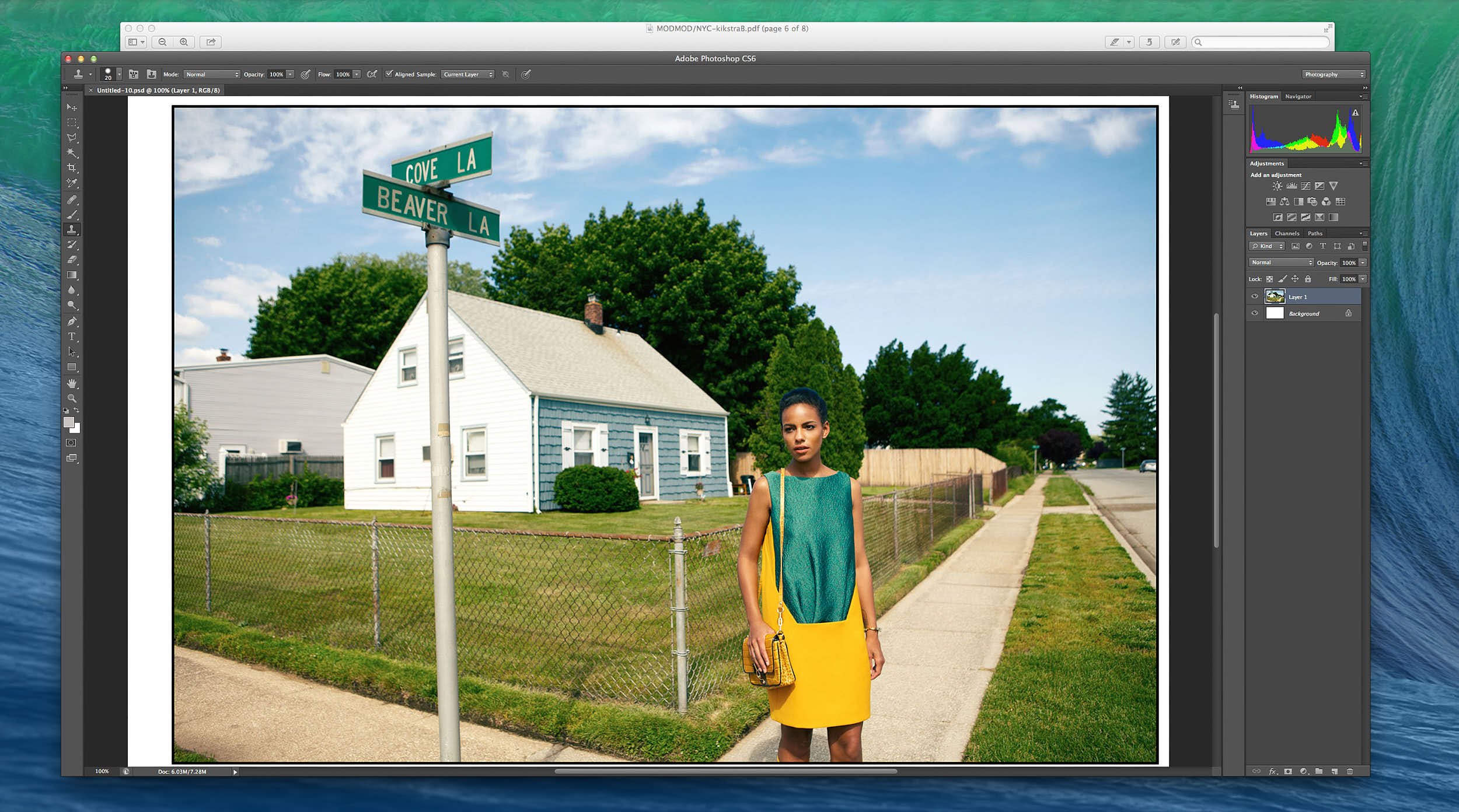The width and height of the screenshot is (1459, 812).
Task: Add a Photo Filter adjustment
Action: point(1313,202)
